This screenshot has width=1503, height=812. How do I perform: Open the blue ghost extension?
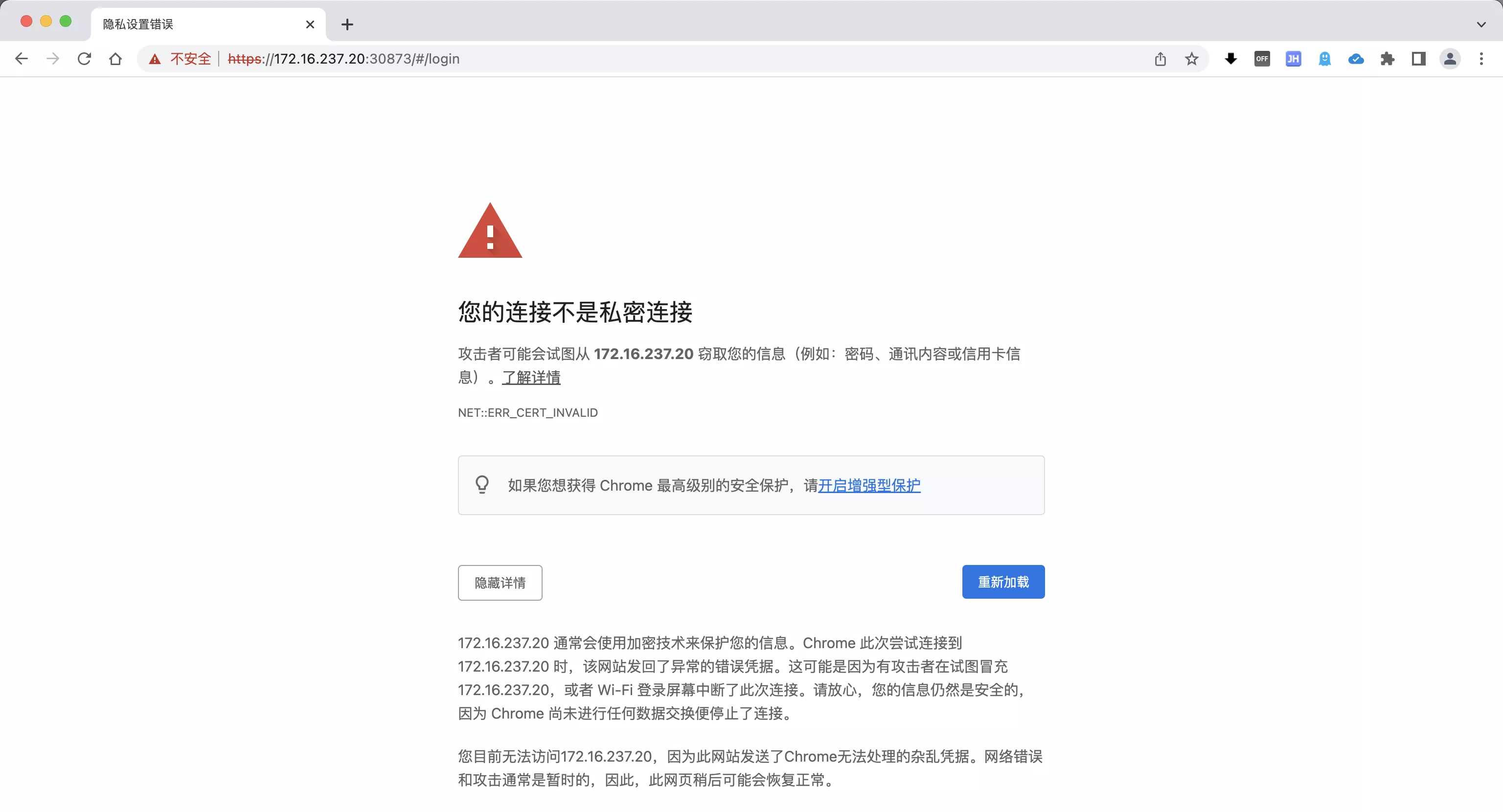[x=1324, y=59]
